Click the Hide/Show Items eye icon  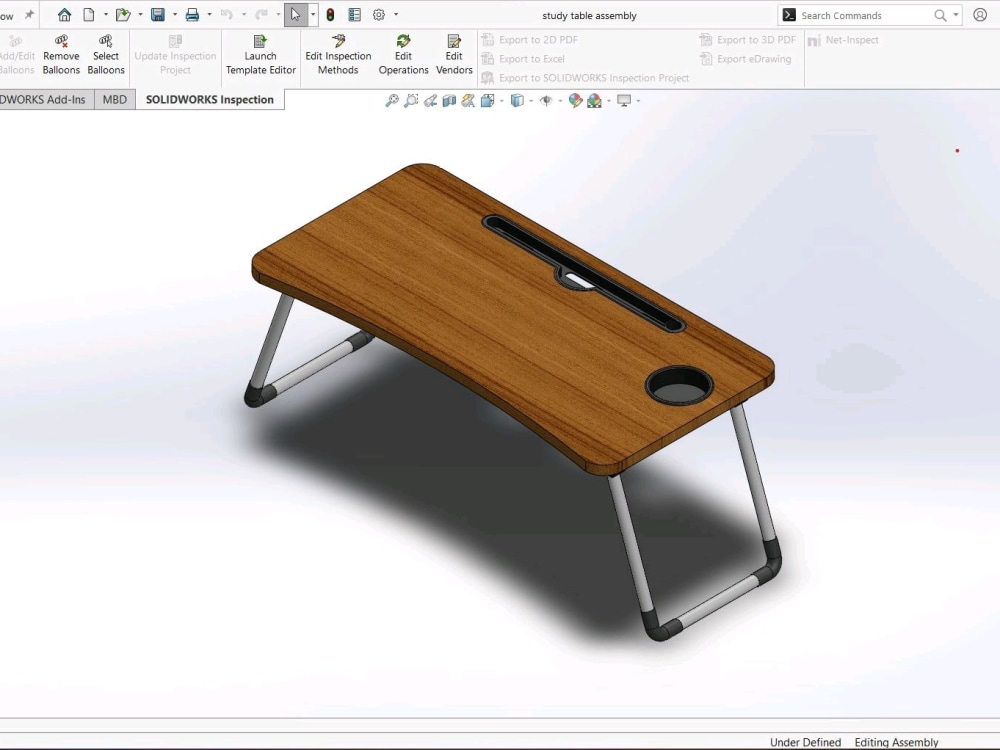click(x=546, y=100)
